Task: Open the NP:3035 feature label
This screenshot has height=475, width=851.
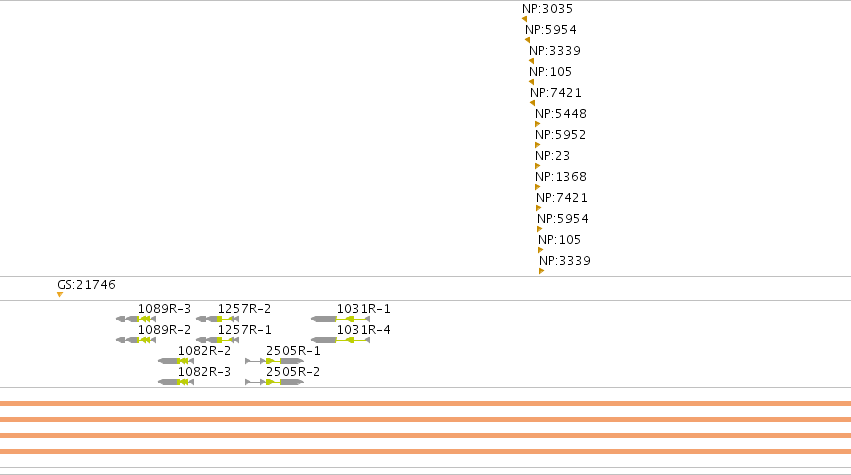Action: [x=547, y=9]
